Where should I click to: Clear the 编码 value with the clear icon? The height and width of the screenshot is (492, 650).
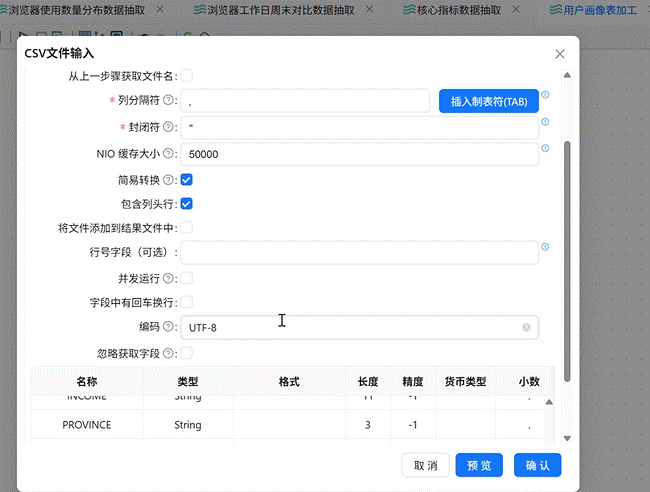click(526, 327)
